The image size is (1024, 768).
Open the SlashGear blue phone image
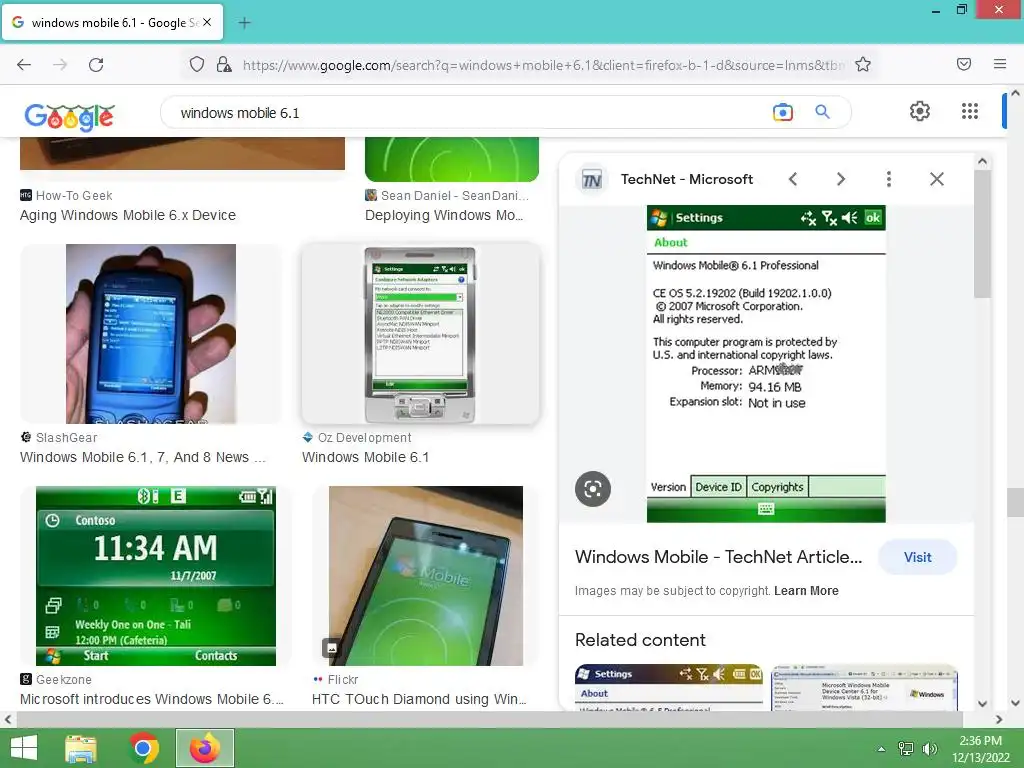pos(151,334)
